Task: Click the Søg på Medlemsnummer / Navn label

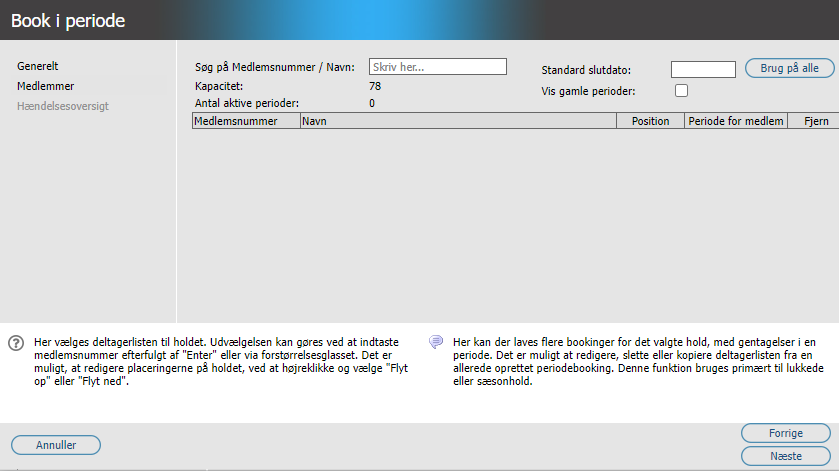Action: 274,67
